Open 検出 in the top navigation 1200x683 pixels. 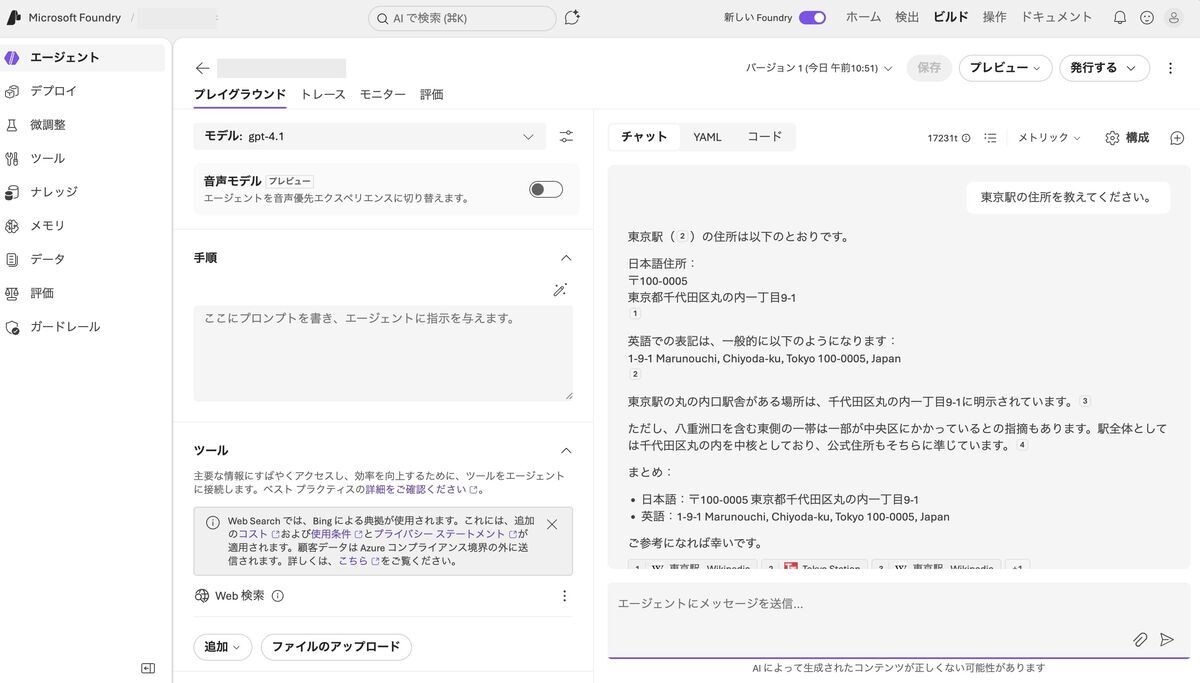click(907, 18)
